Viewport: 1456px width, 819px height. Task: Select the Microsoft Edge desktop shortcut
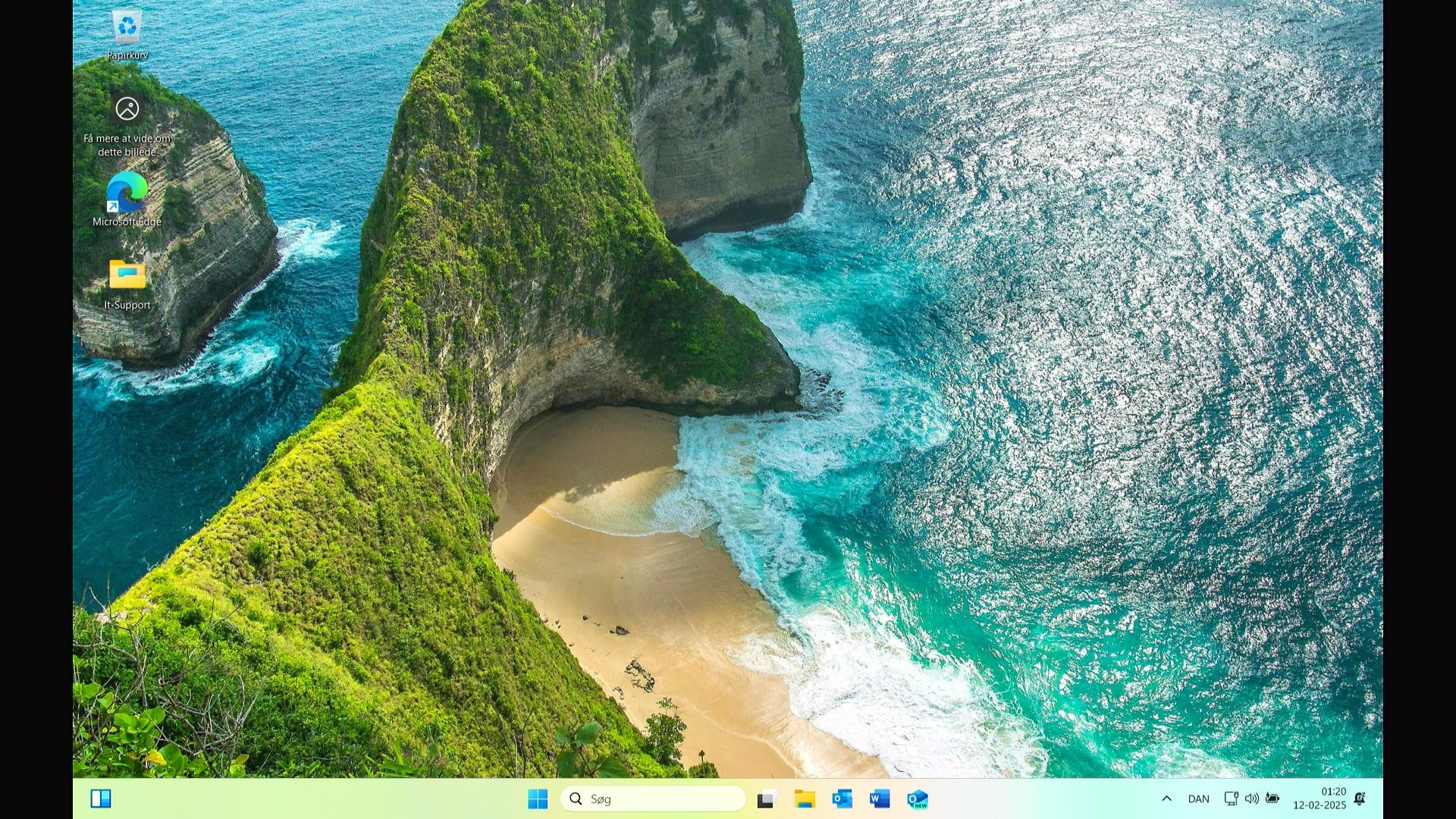127,199
